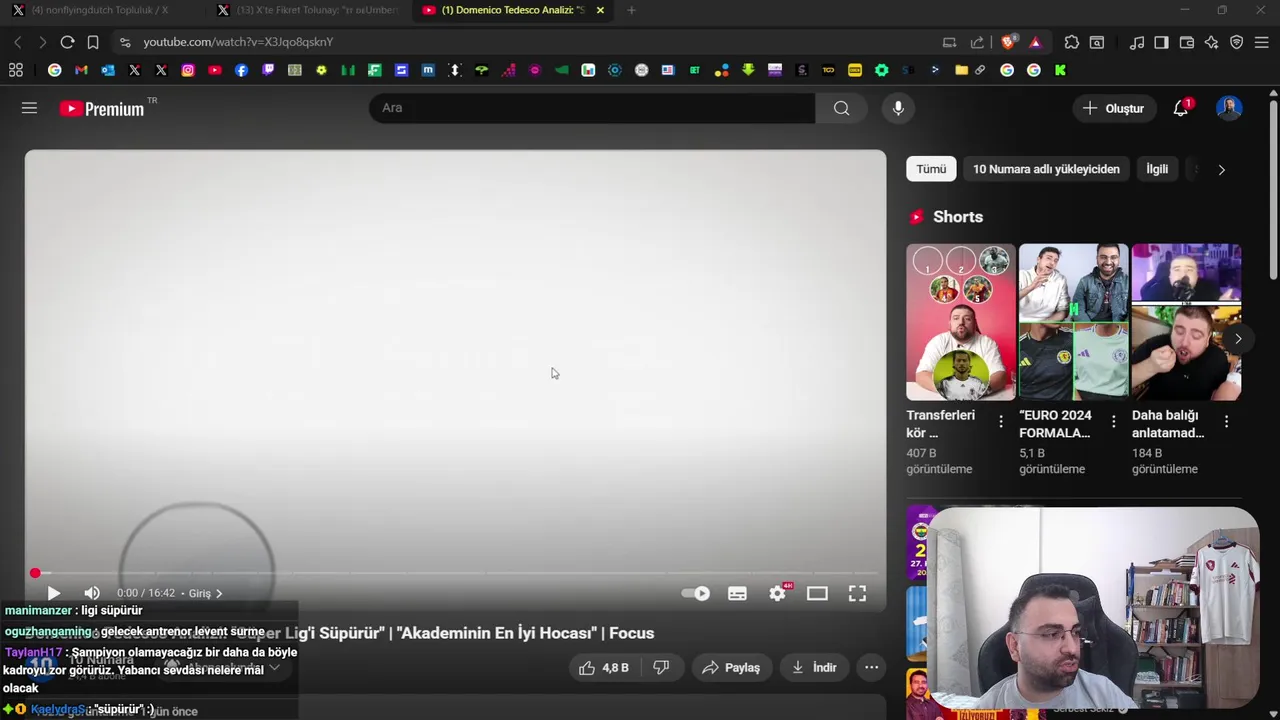The image size is (1280, 720).
Task: Start voice search with microphone icon
Action: point(898,108)
